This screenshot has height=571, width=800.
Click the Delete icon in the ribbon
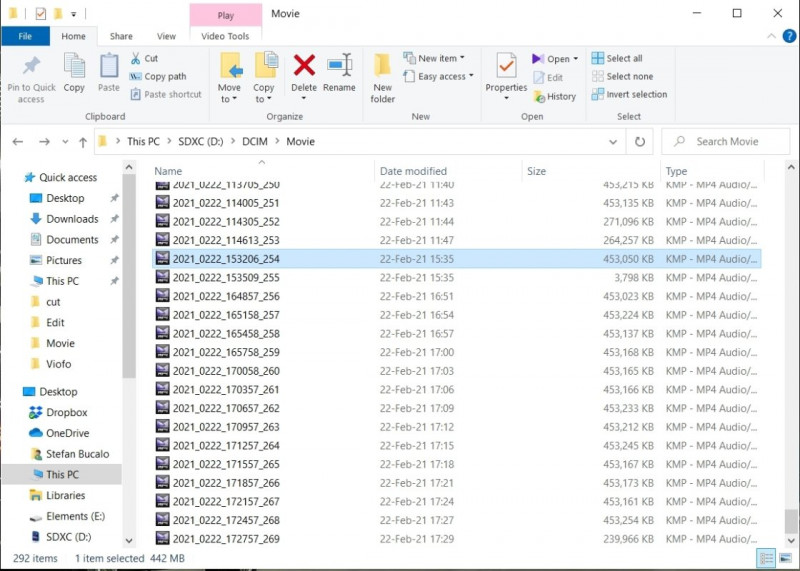304,74
